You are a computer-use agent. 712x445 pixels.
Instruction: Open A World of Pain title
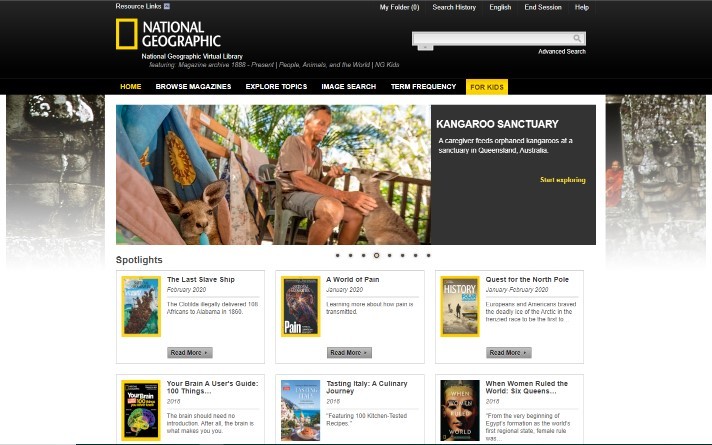(353, 280)
